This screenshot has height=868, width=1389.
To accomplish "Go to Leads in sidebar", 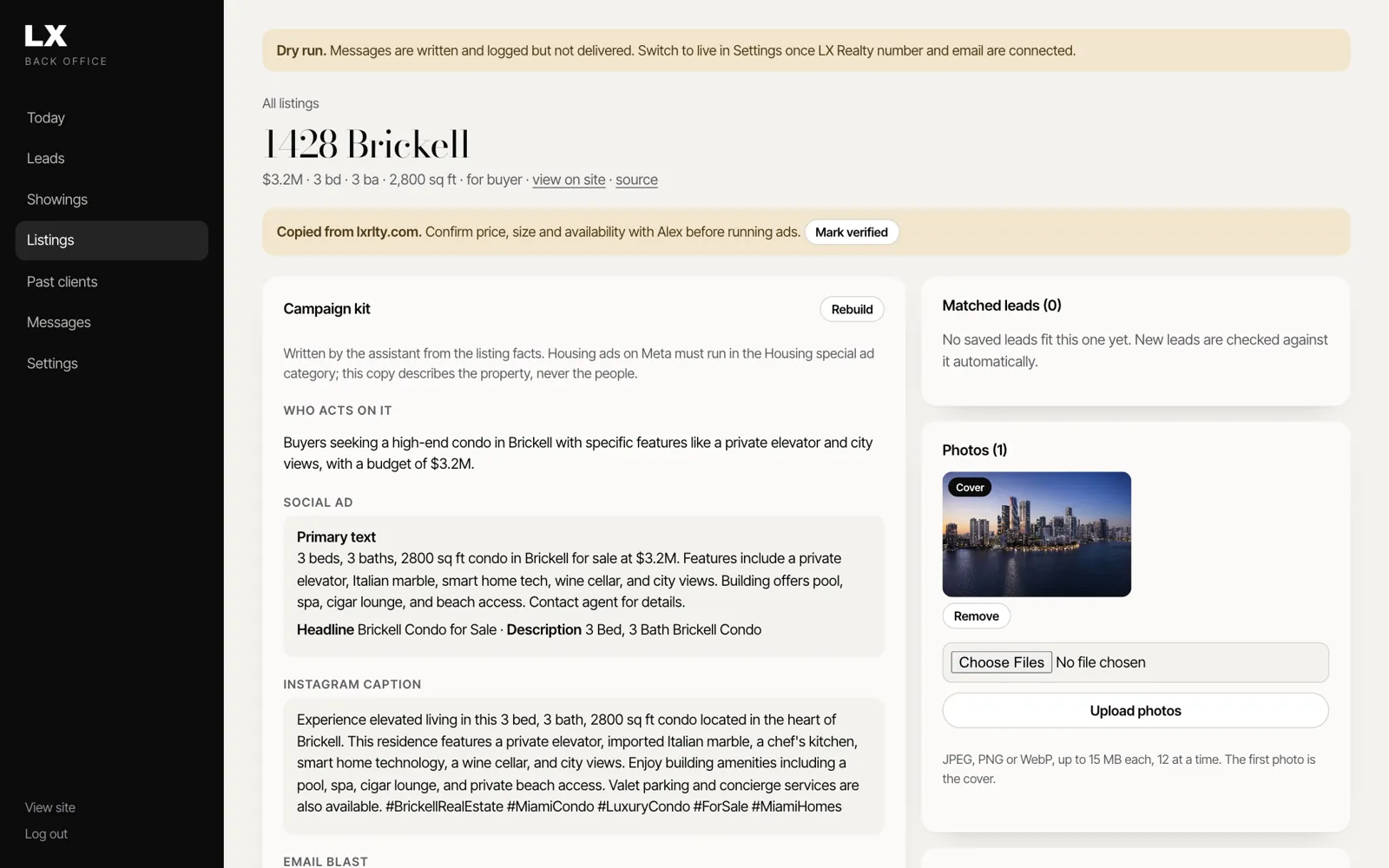I will pos(46,159).
